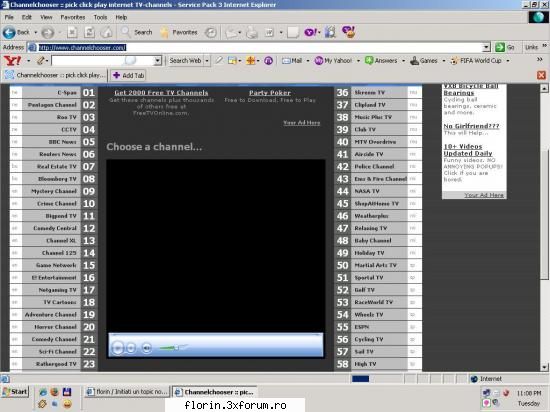
Task: Select the Channelchooser browser tab
Action: [x=55, y=75]
